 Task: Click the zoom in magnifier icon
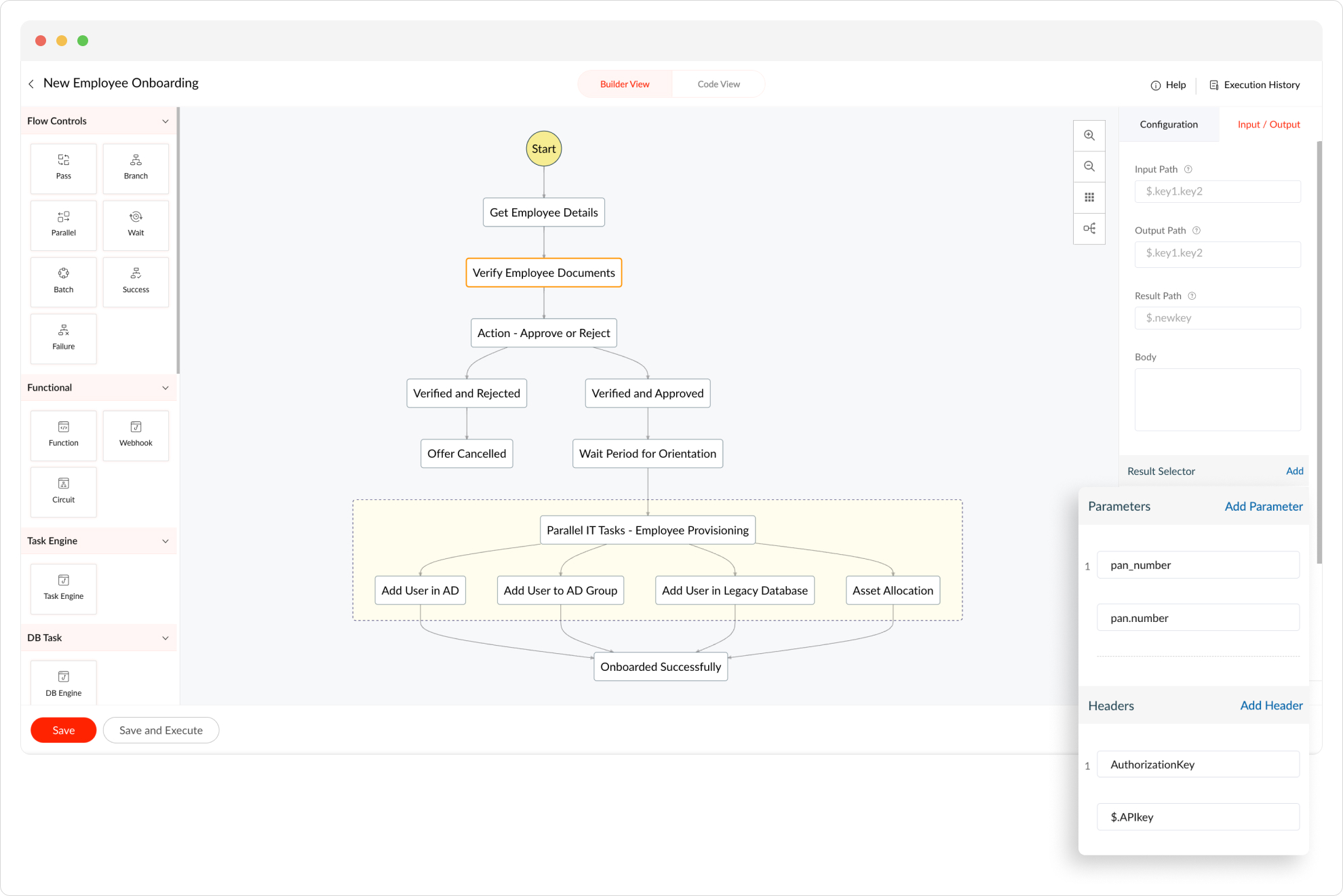point(1089,136)
